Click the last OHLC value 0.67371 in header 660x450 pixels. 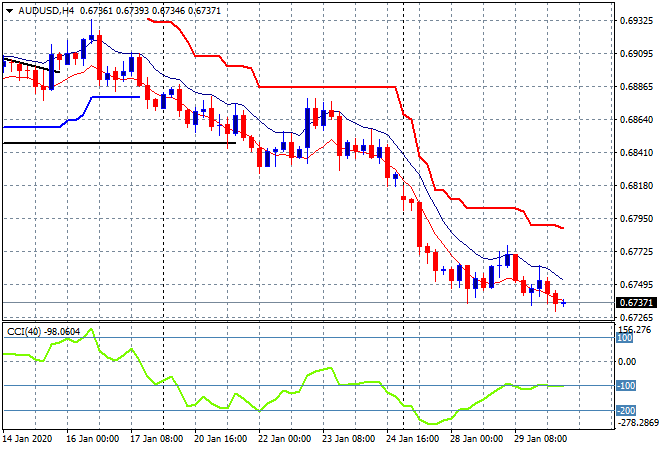204,11
